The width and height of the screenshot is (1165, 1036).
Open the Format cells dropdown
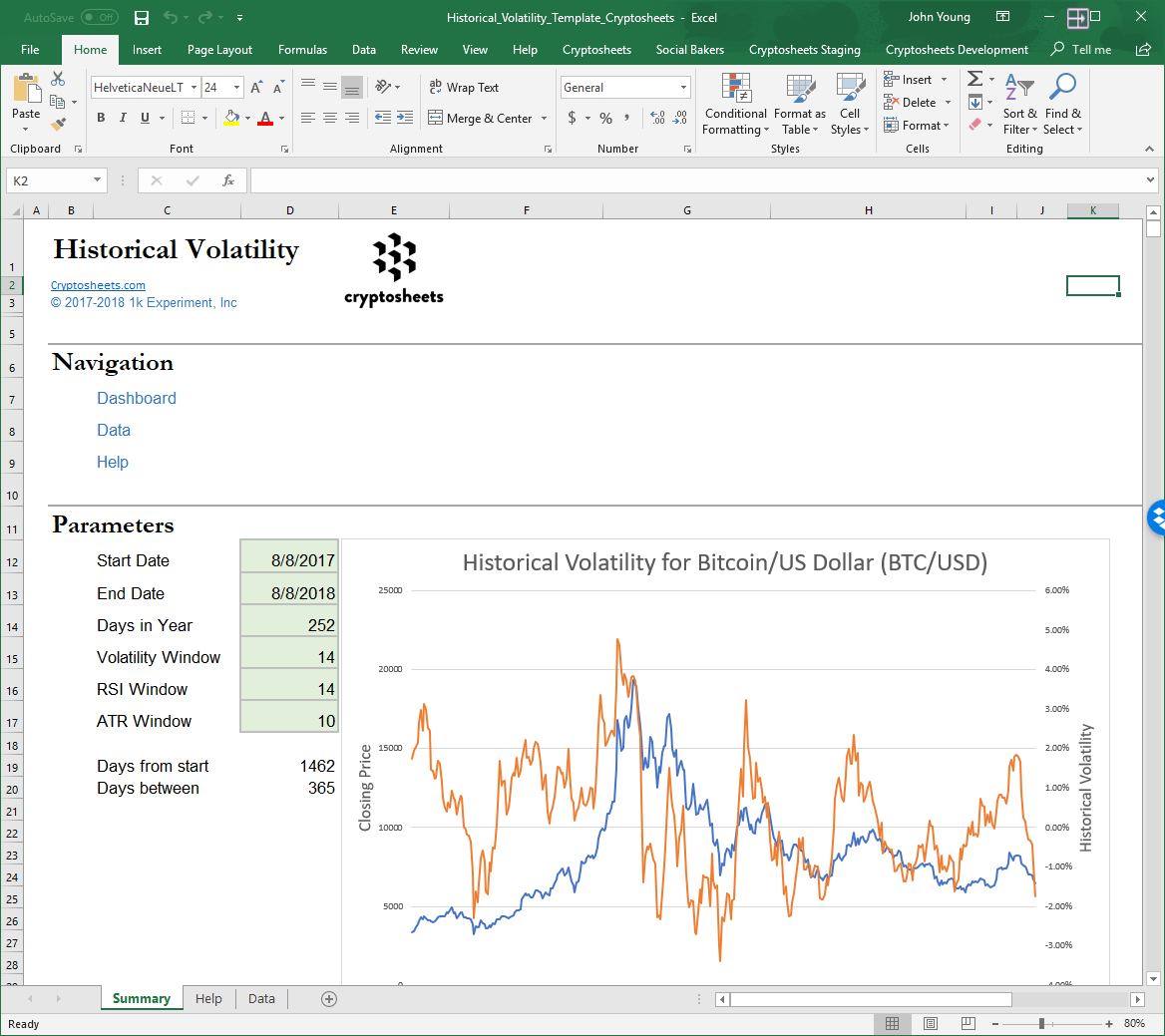point(917,126)
